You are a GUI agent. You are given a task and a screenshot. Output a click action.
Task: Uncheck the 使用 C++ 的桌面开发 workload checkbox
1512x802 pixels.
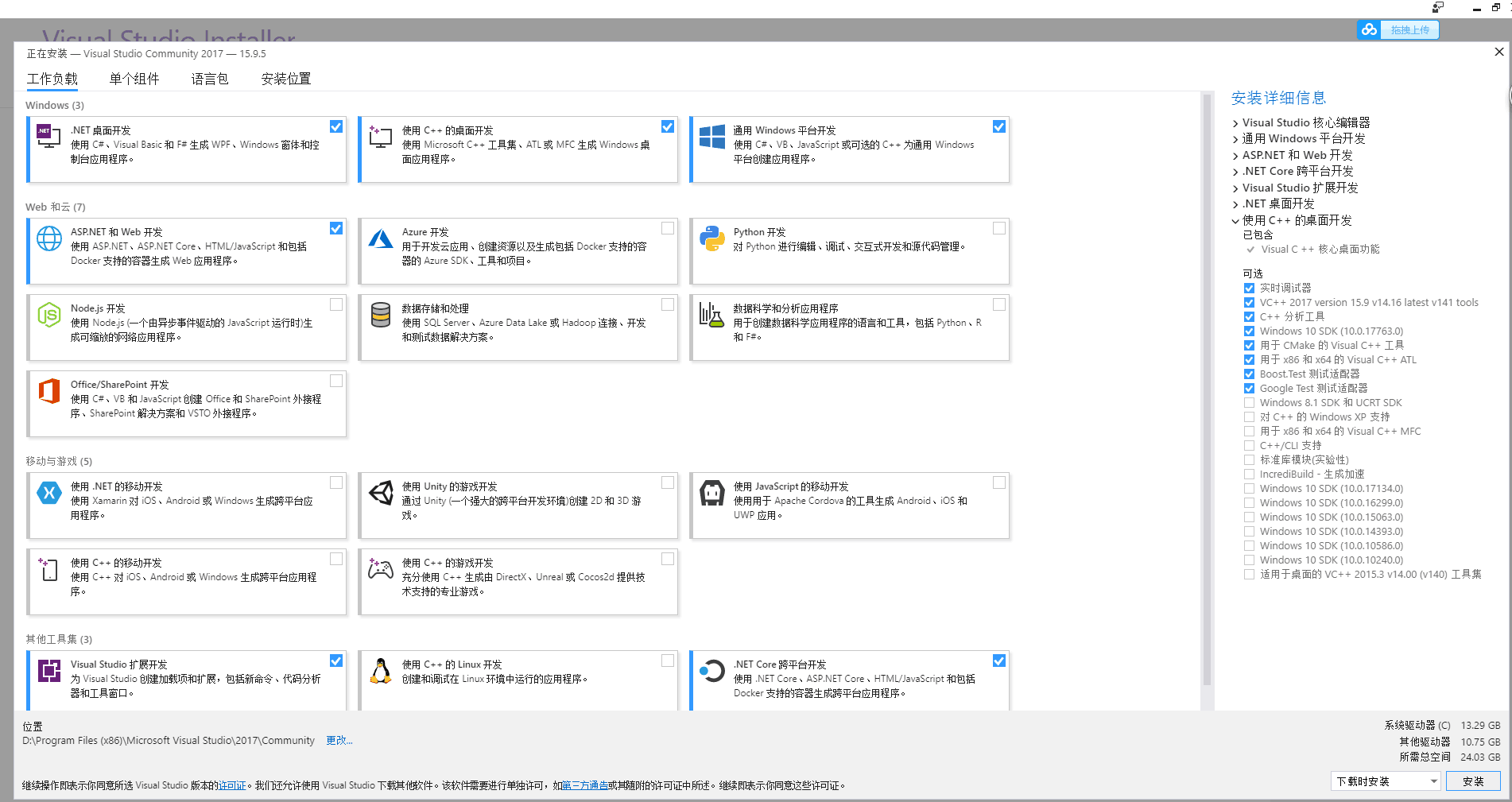point(668,126)
